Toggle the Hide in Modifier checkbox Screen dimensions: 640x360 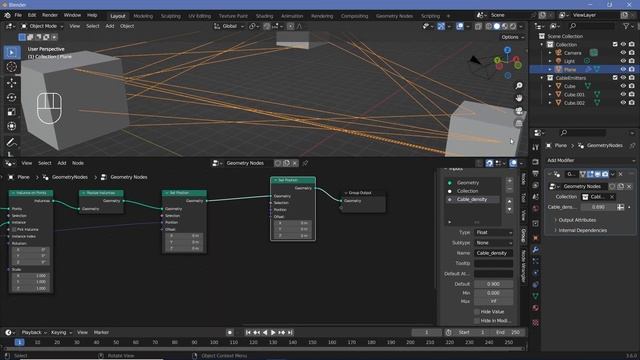tap(477, 321)
